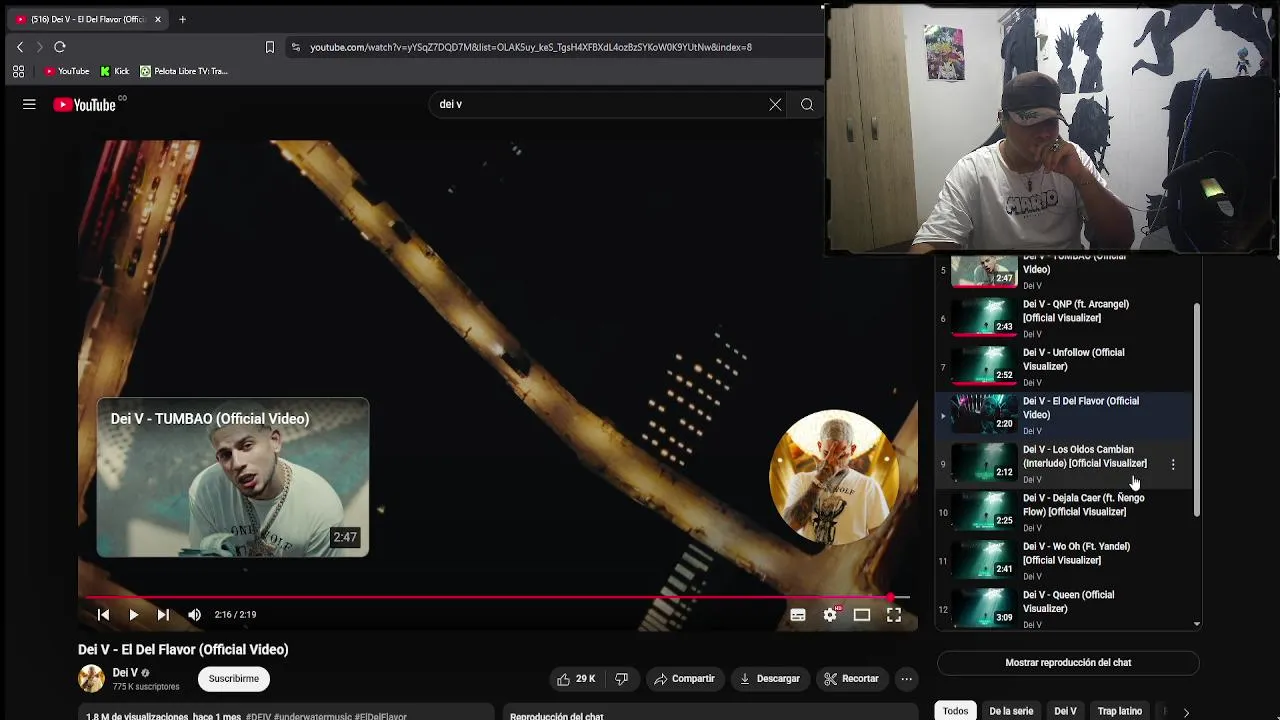Dislike the video
Screen dimensions: 1280x720
click(x=621, y=679)
